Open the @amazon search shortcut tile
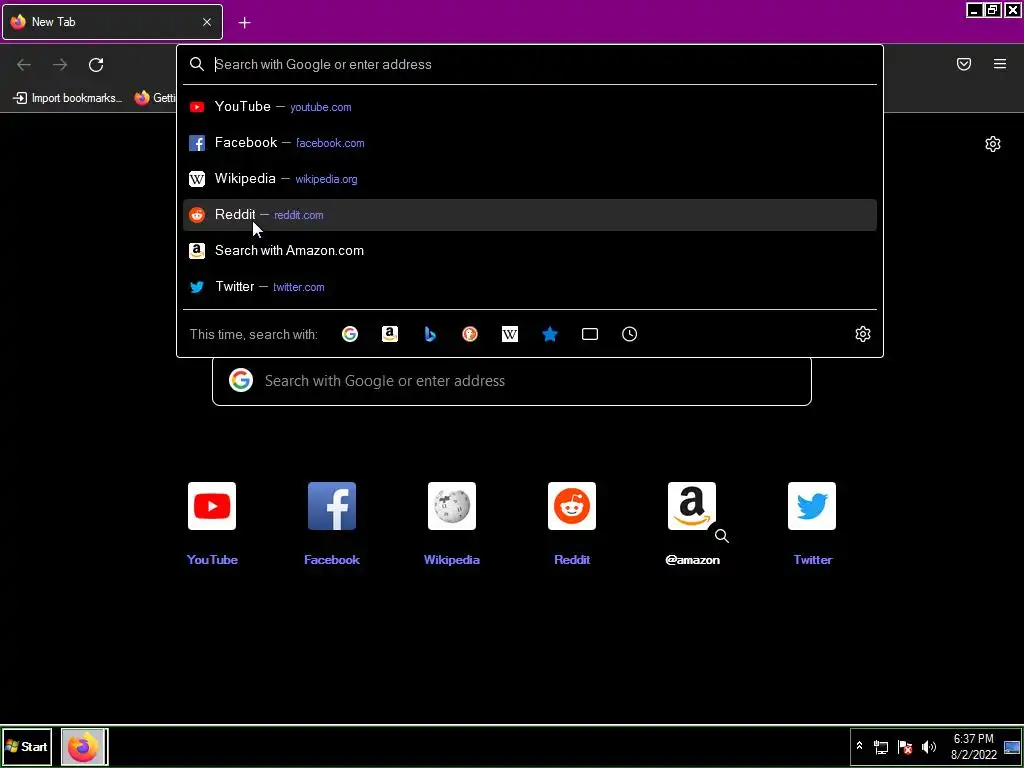This screenshot has width=1024, height=768. (x=692, y=506)
